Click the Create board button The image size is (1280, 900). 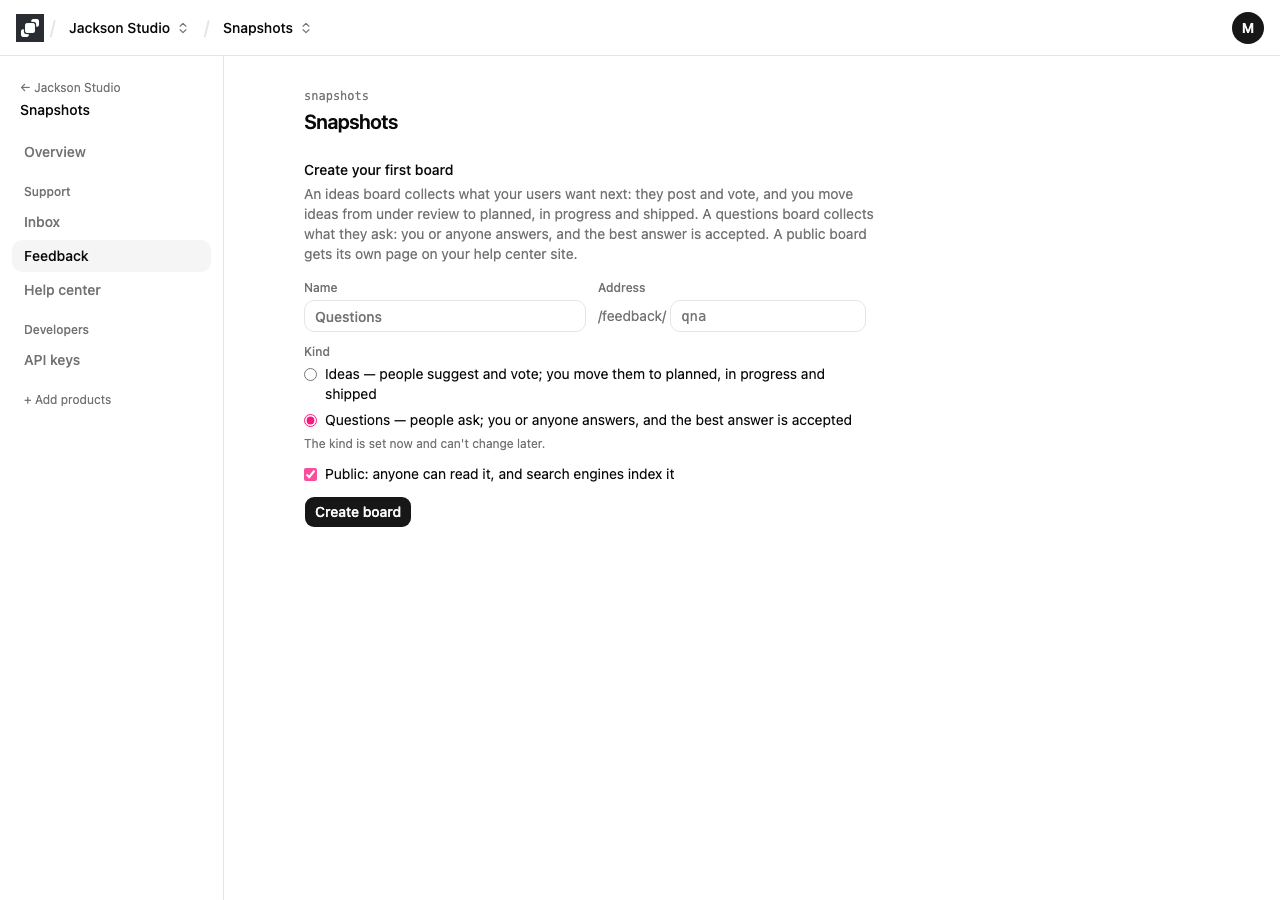tap(358, 512)
